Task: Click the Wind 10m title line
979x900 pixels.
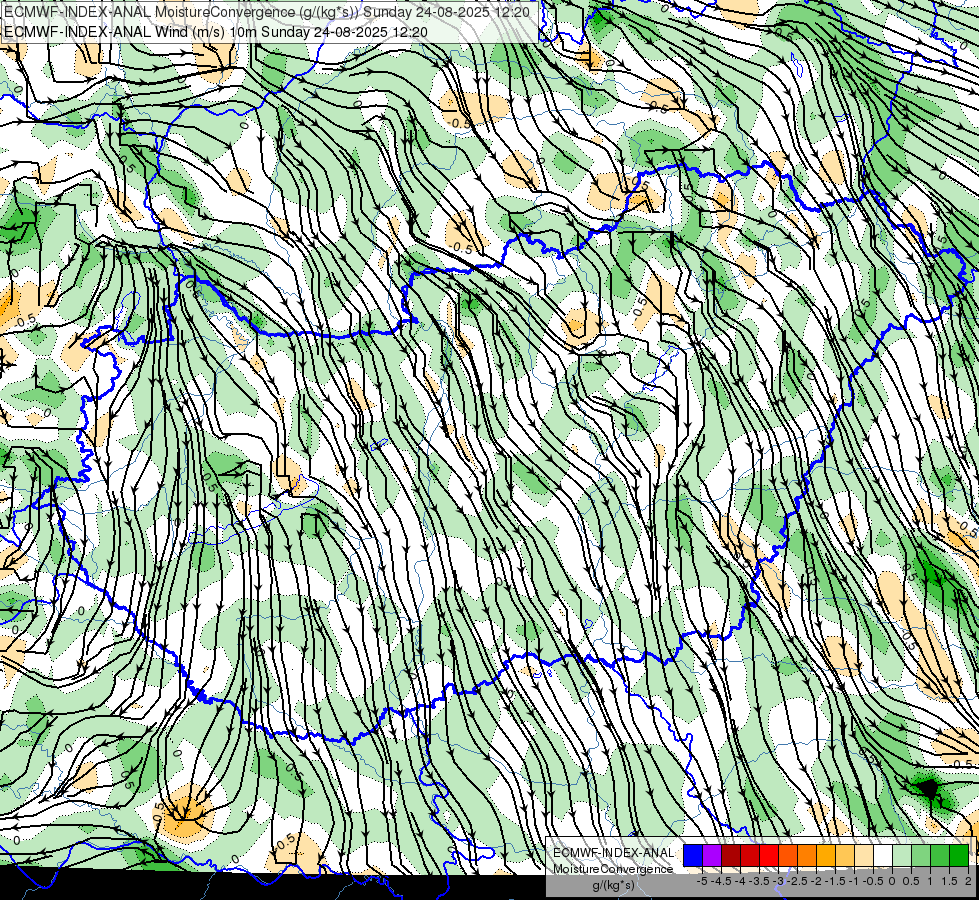Action: pyautogui.click(x=216, y=31)
